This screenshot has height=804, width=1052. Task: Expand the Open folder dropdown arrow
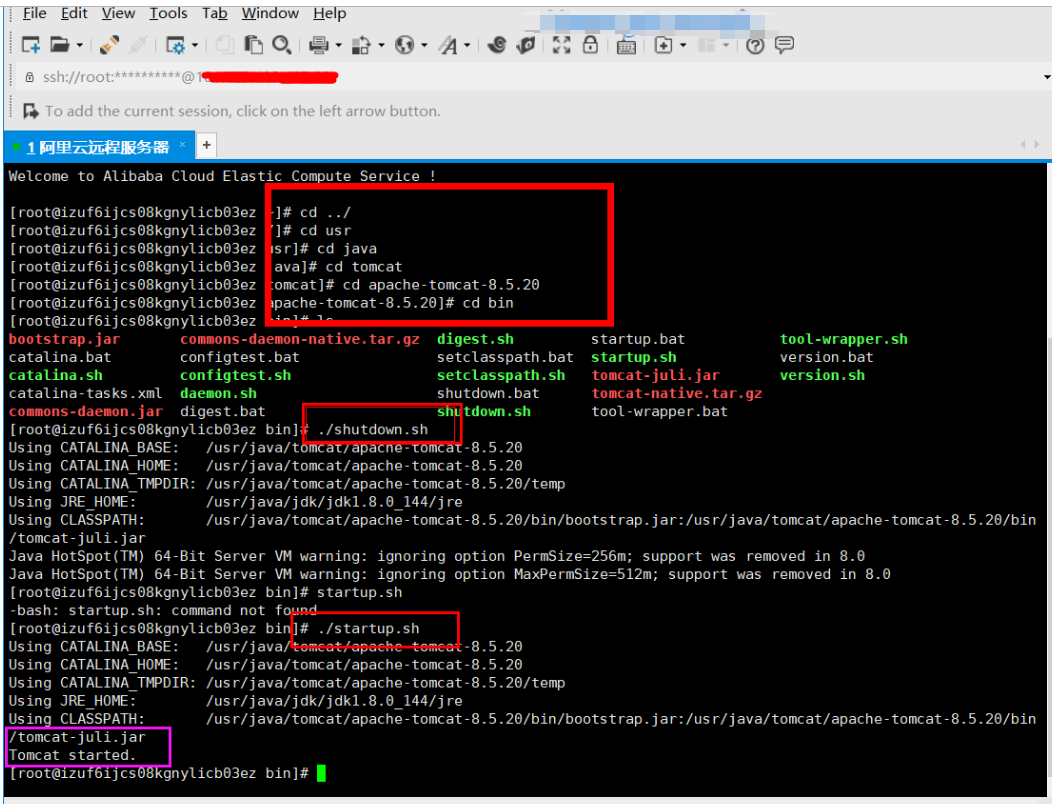[79, 46]
